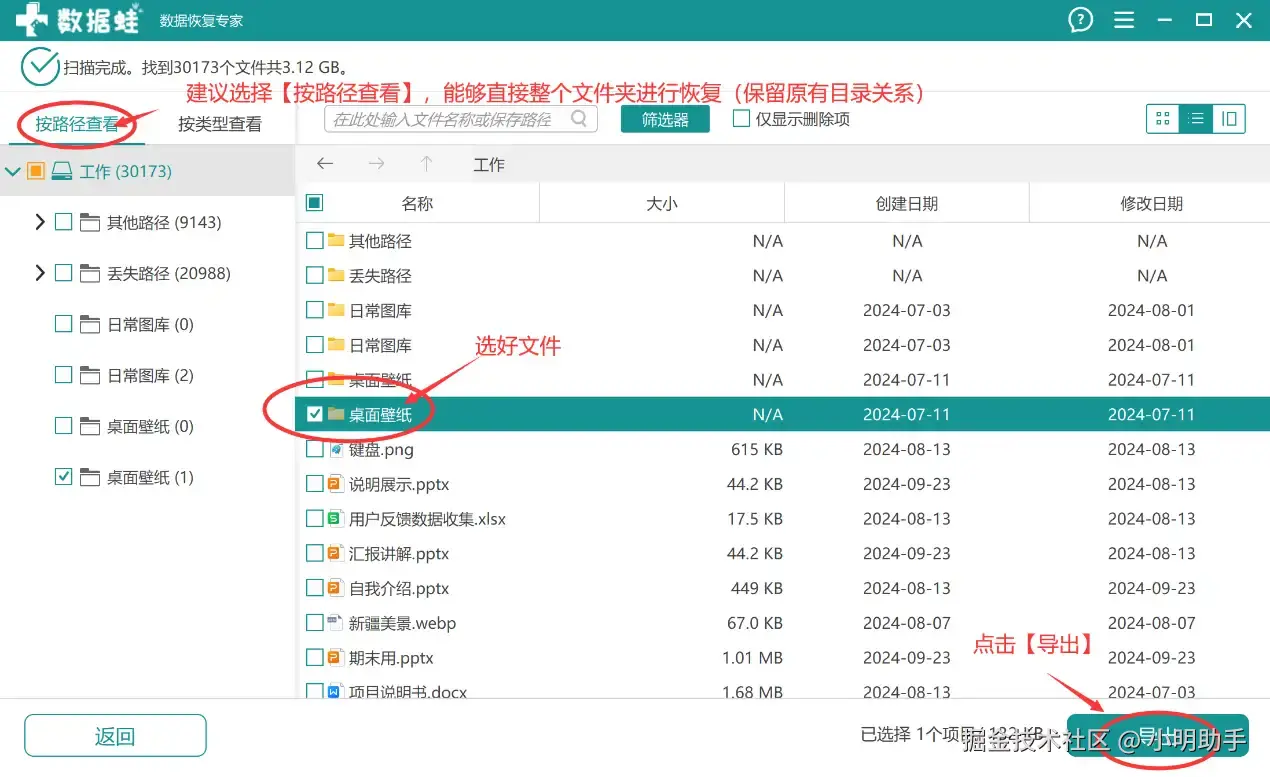Click the PowerPoint icon of 说明展示.pptx
Viewport: 1270px width, 777px height.
click(x=337, y=484)
